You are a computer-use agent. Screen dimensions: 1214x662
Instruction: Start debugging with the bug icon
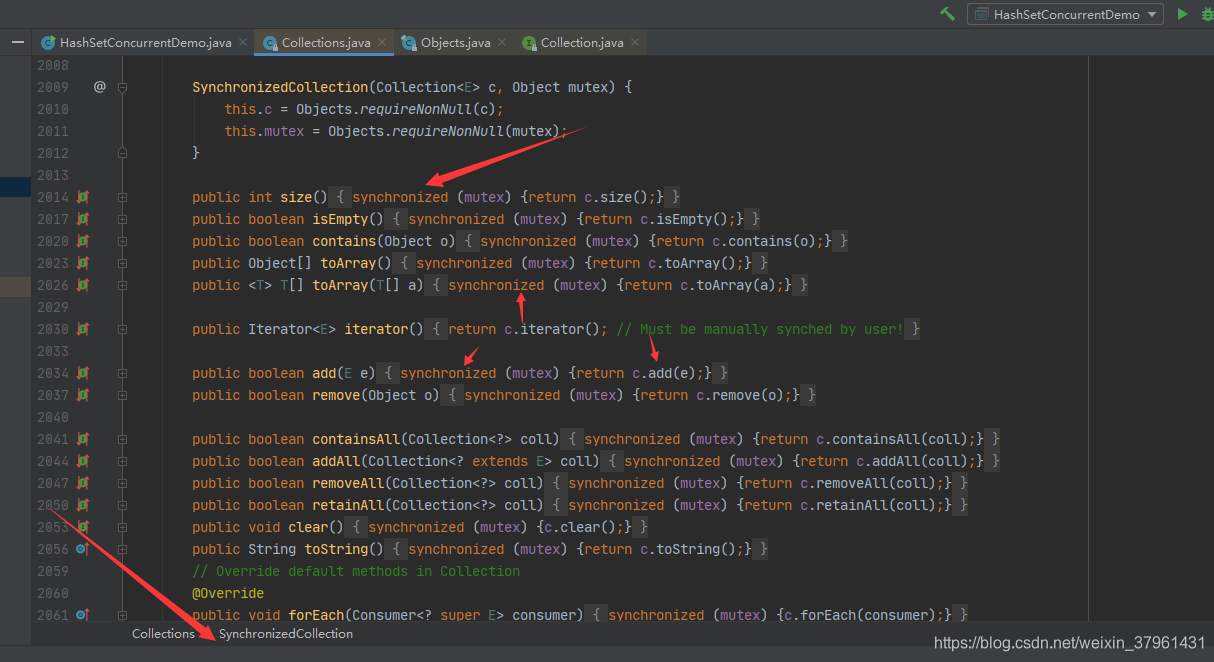tap(1207, 14)
